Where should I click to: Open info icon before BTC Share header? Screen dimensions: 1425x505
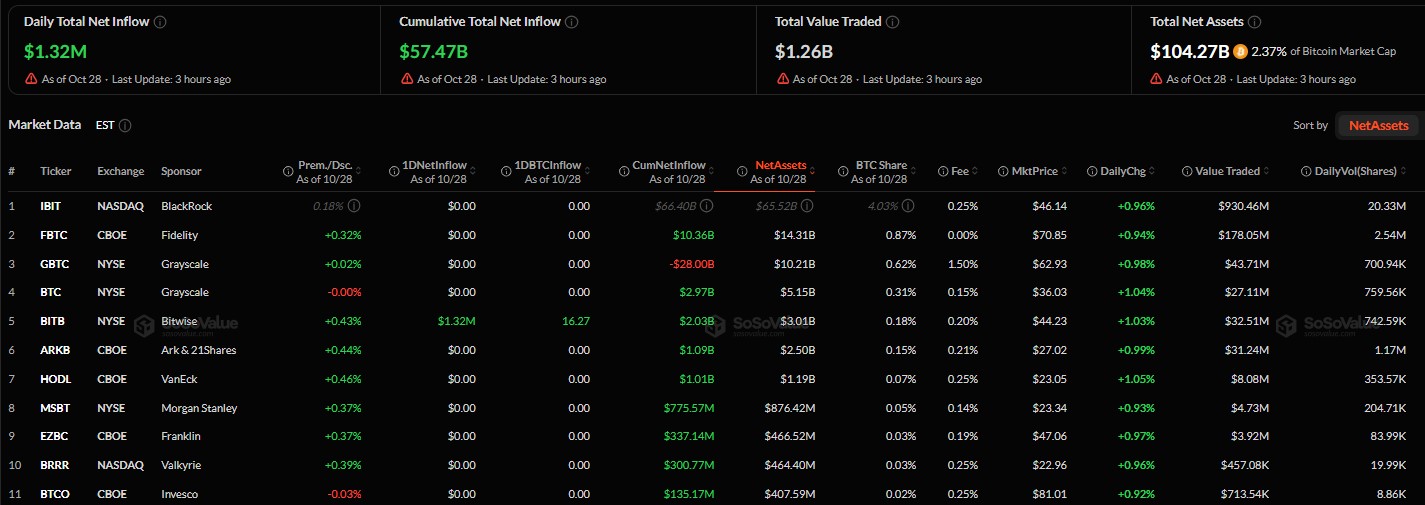(x=845, y=171)
